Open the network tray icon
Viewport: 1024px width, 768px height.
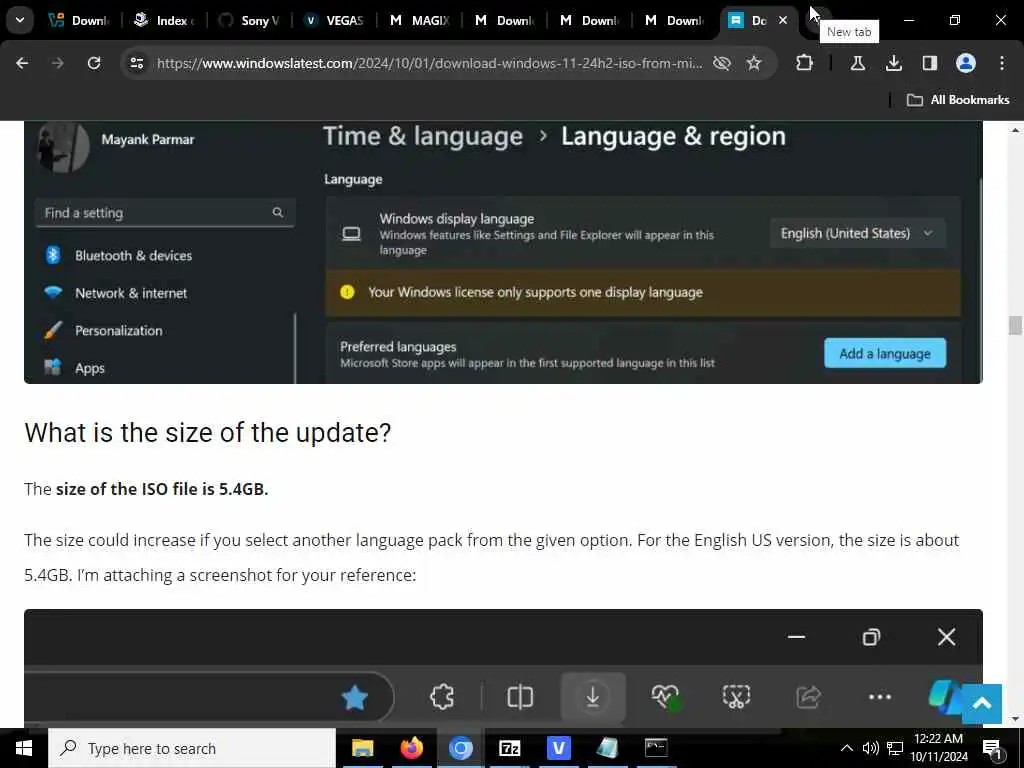pos(895,748)
